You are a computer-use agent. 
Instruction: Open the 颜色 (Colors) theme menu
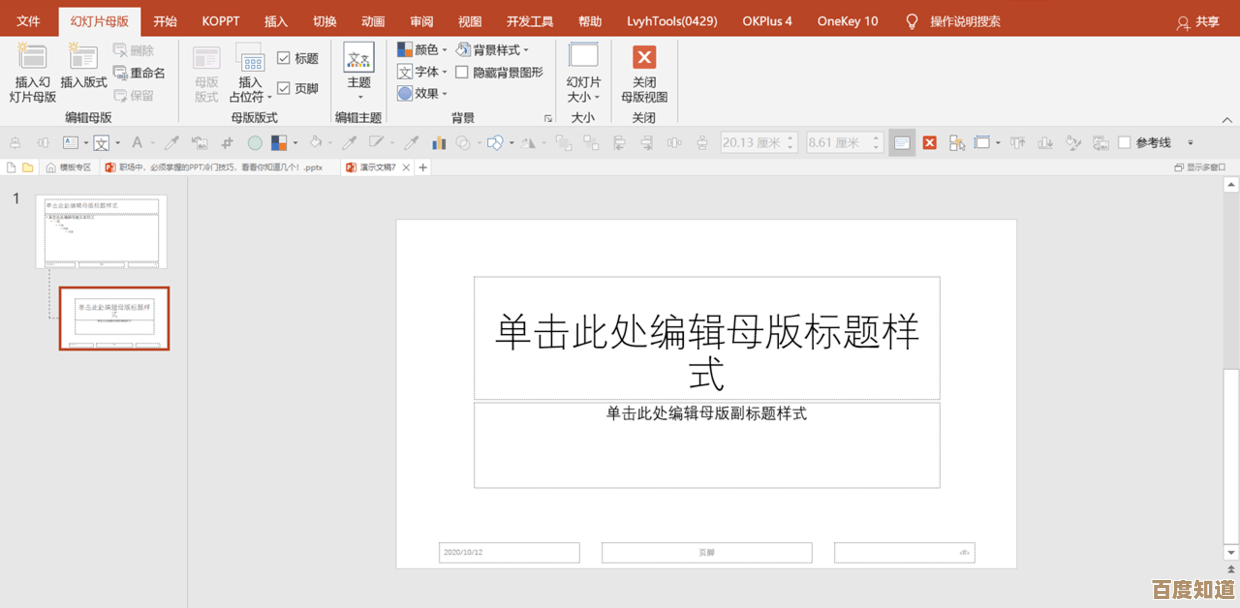[420, 48]
